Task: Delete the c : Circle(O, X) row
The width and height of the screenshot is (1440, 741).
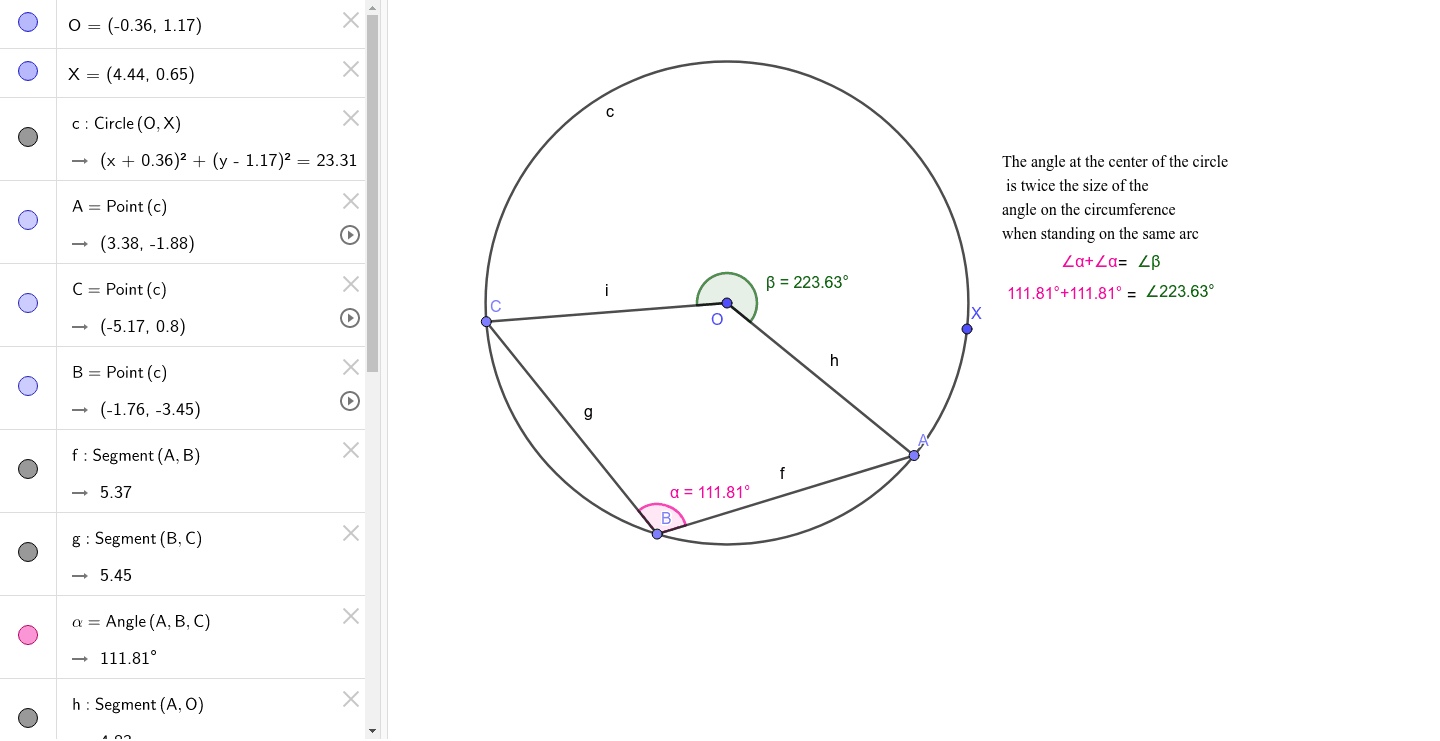Action: [x=351, y=118]
